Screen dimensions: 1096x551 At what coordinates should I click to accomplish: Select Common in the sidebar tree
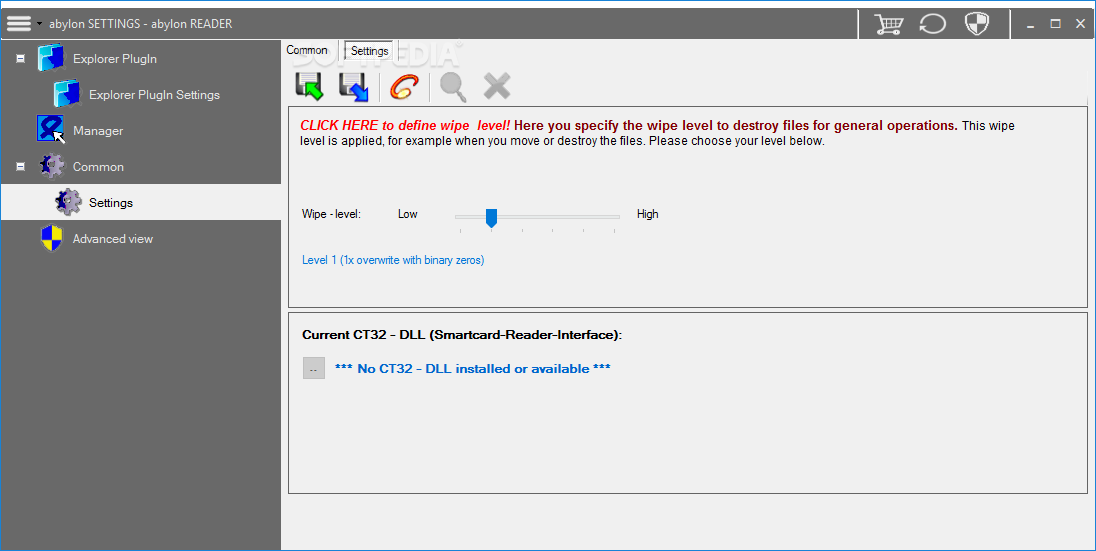(x=99, y=166)
